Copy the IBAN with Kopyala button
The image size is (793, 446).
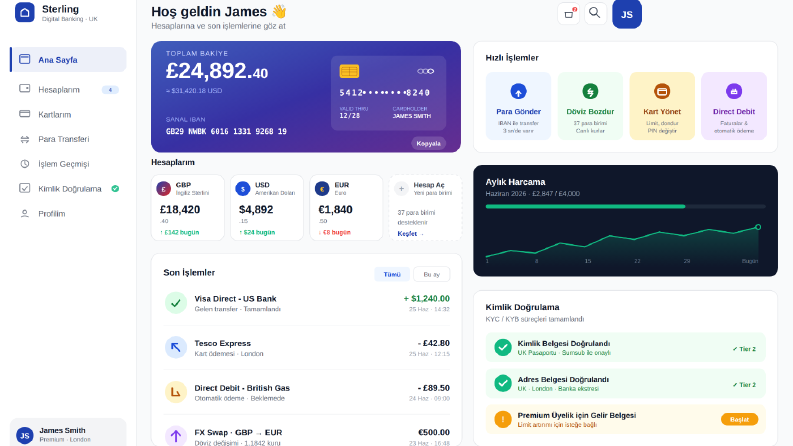click(x=428, y=144)
